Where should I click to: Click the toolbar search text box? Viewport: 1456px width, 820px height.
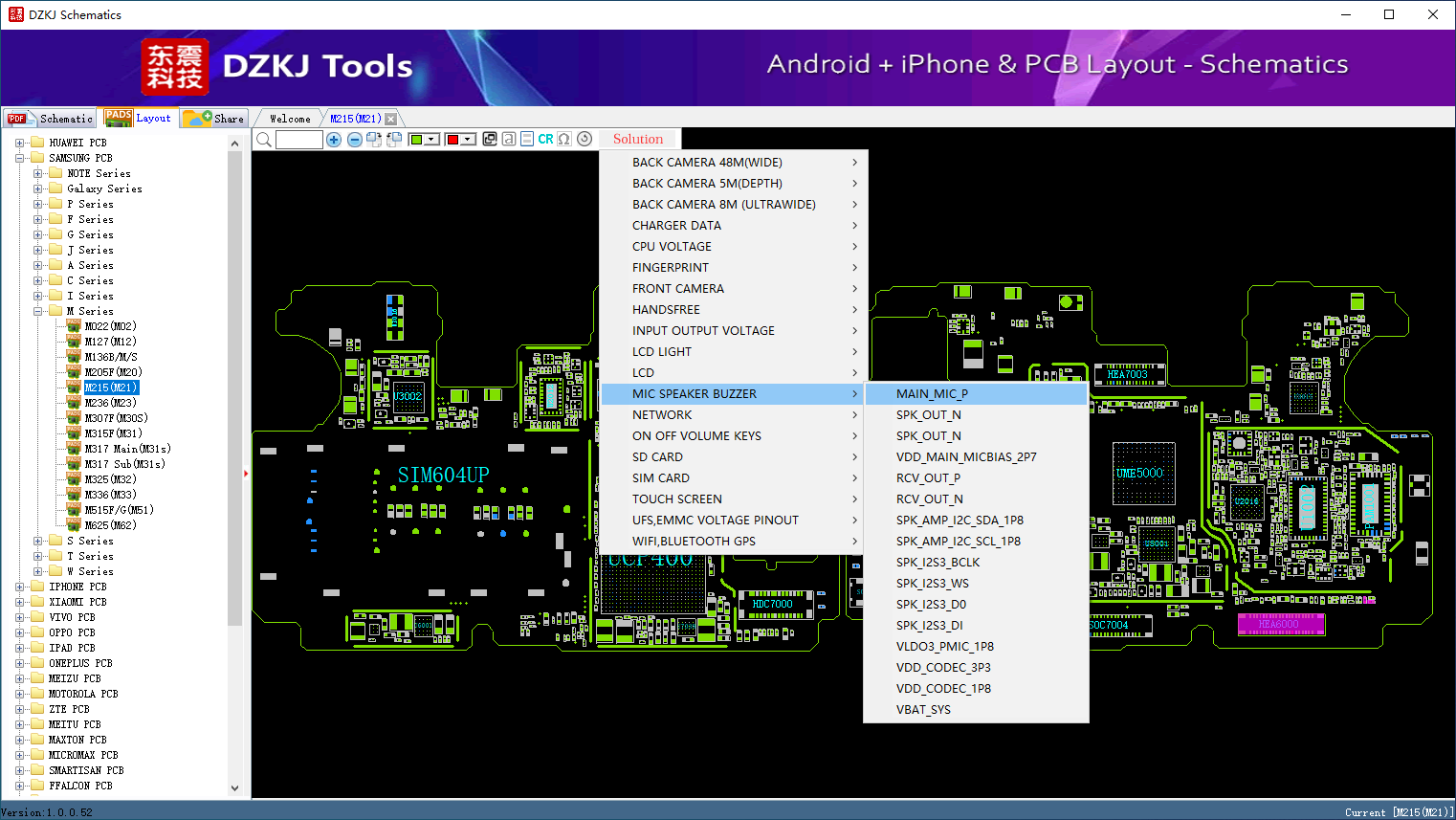point(299,140)
